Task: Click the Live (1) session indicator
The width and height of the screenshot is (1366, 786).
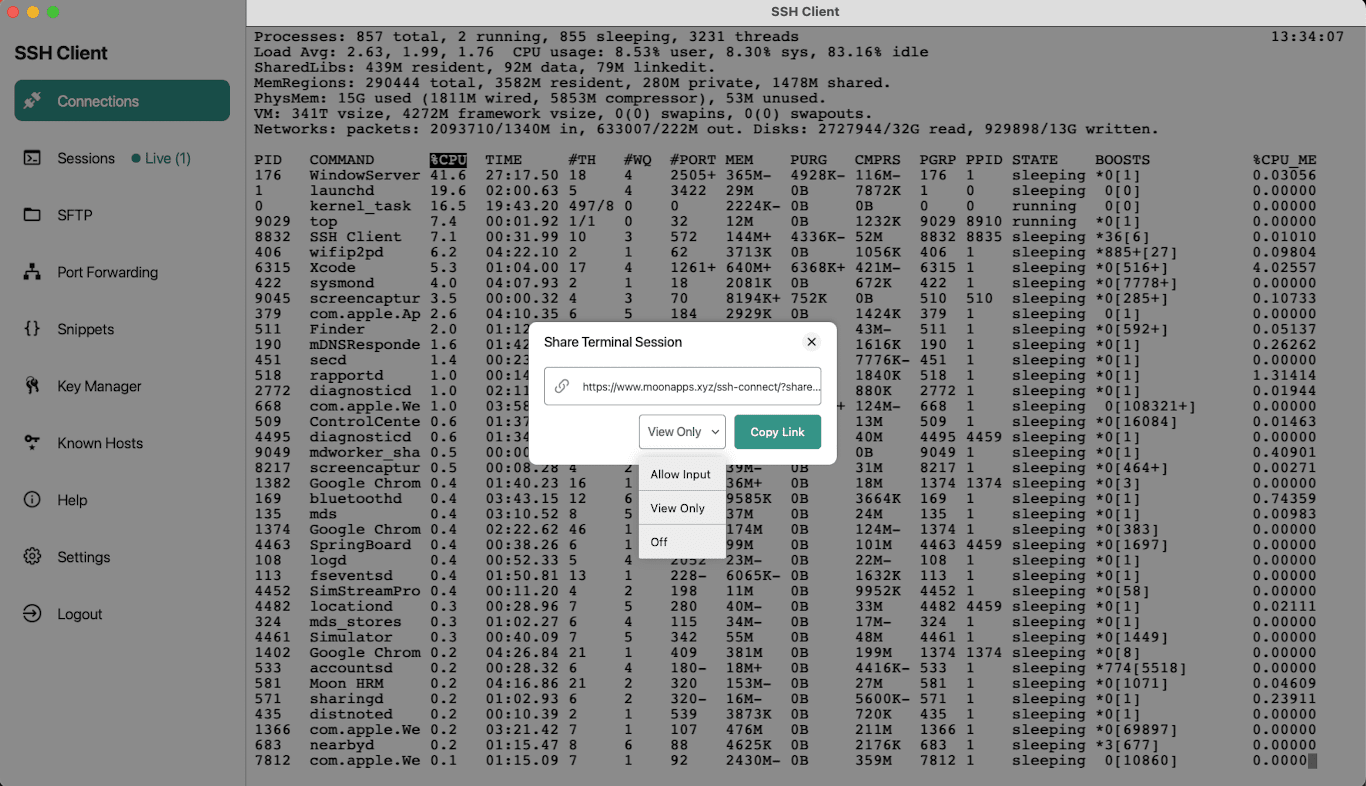Action: click(161, 158)
